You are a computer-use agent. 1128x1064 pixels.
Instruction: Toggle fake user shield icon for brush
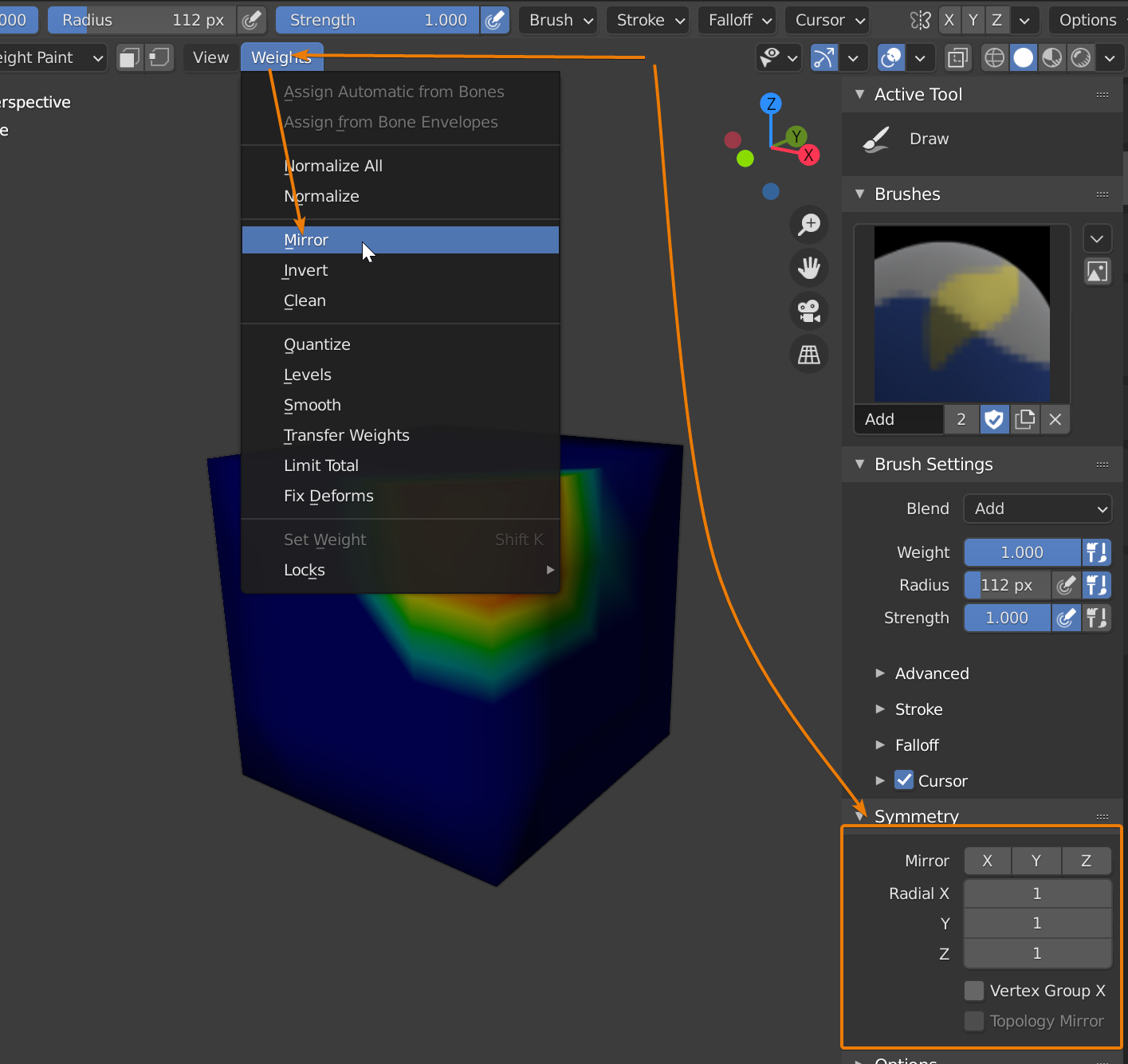point(993,419)
